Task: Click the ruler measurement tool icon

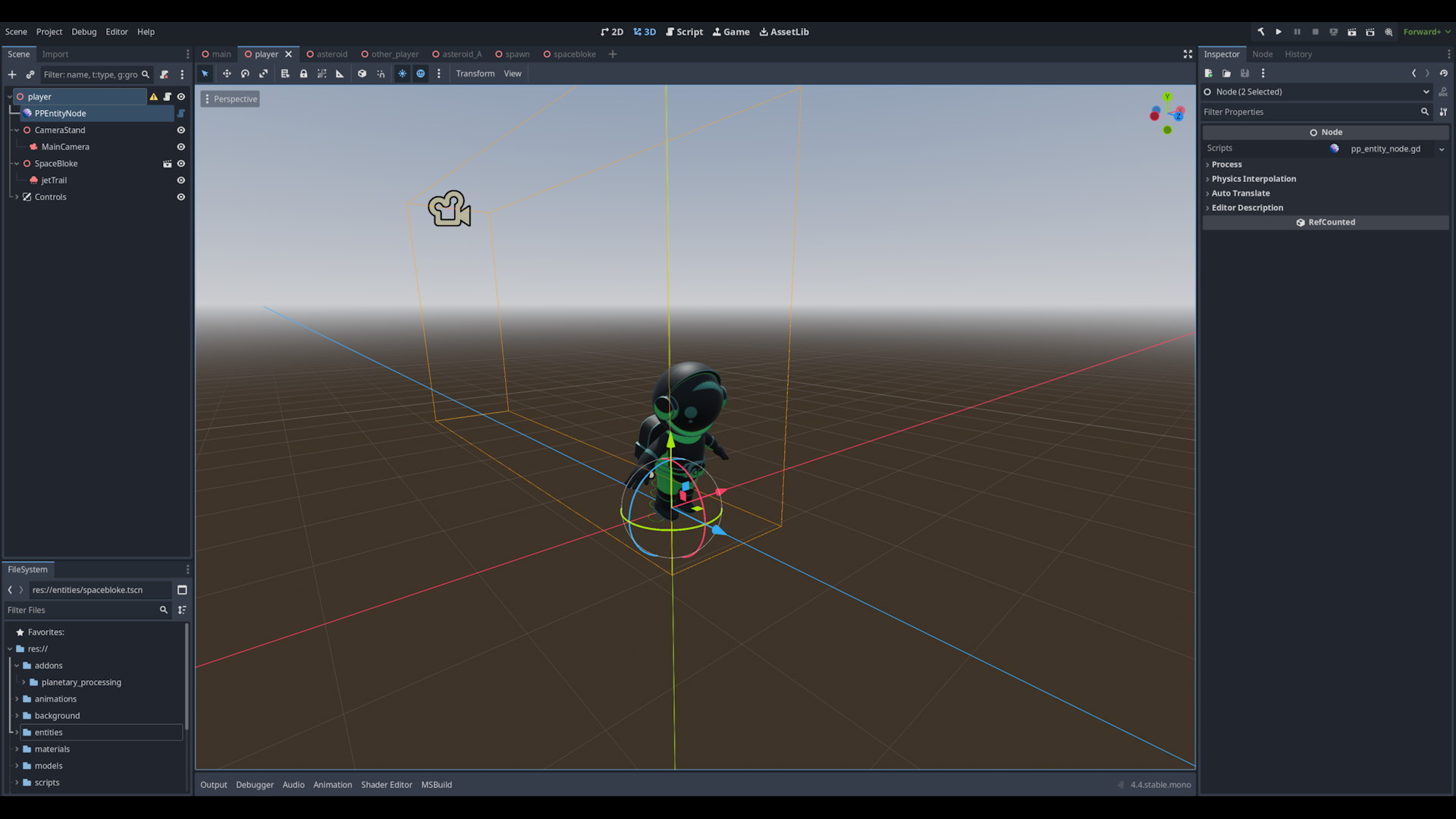Action: click(340, 74)
